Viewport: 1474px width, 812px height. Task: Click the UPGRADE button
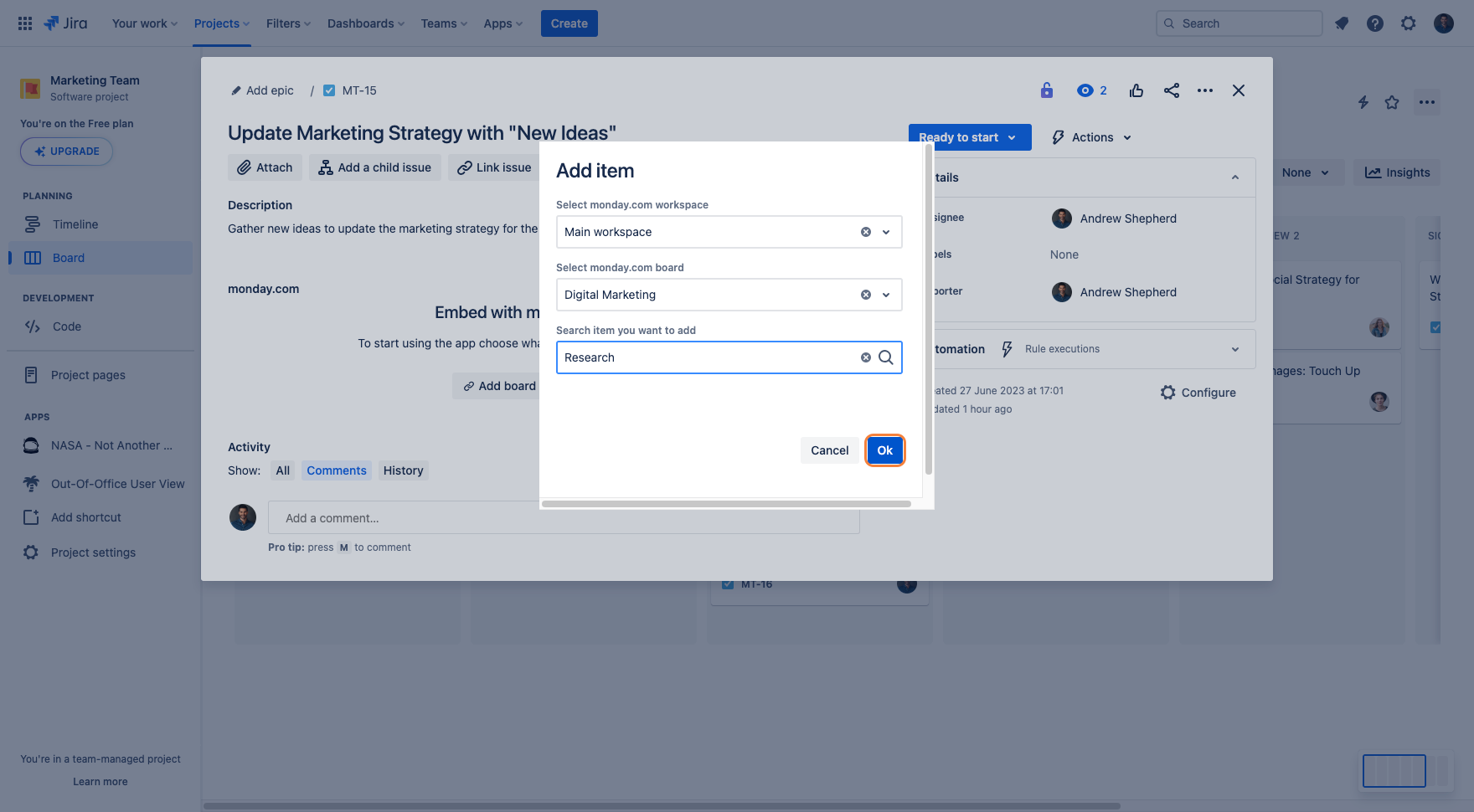pos(66,152)
